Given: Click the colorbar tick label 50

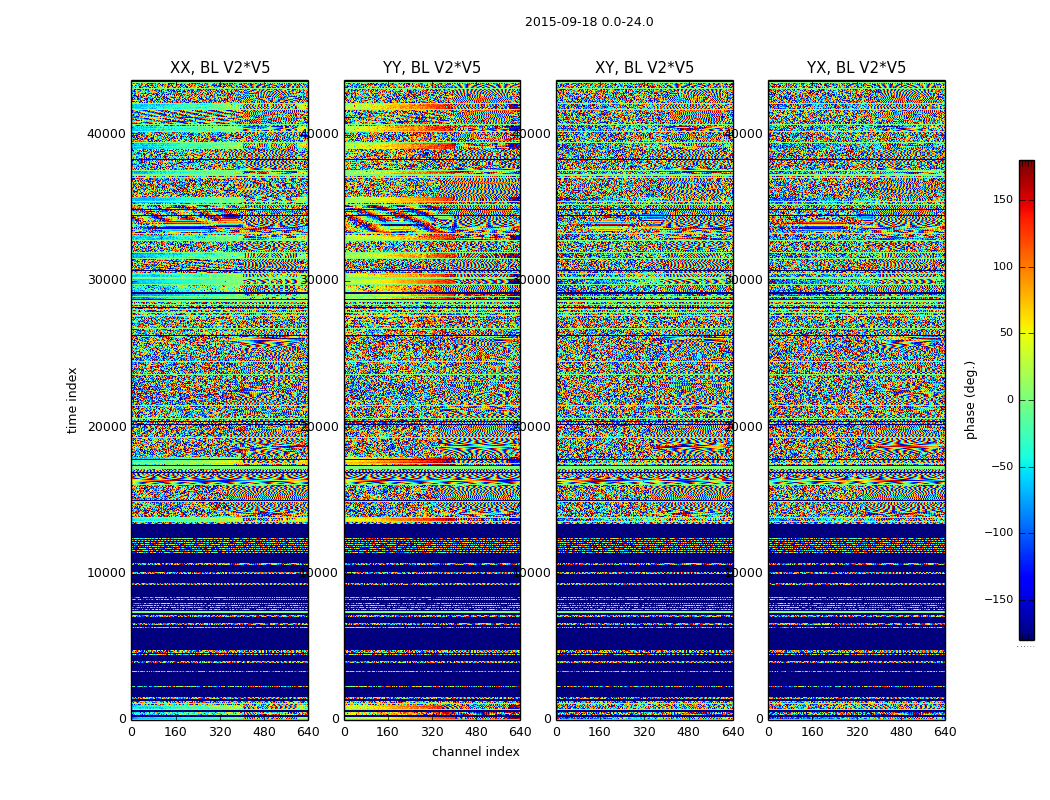Looking at the screenshot, I should pos(1004,333).
